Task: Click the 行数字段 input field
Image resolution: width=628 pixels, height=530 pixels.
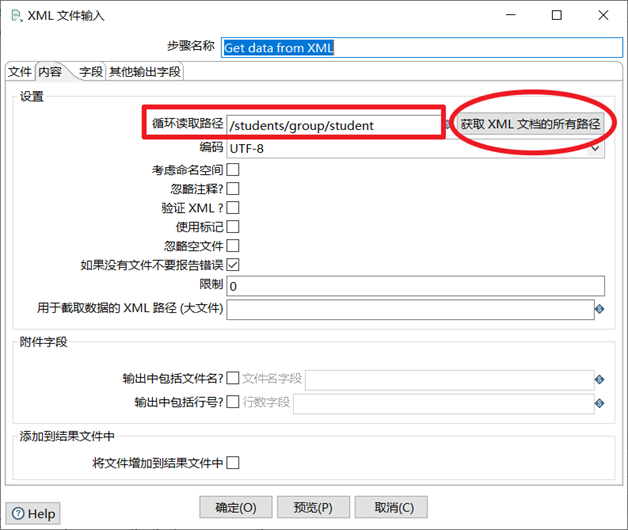Action: tap(444, 404)
